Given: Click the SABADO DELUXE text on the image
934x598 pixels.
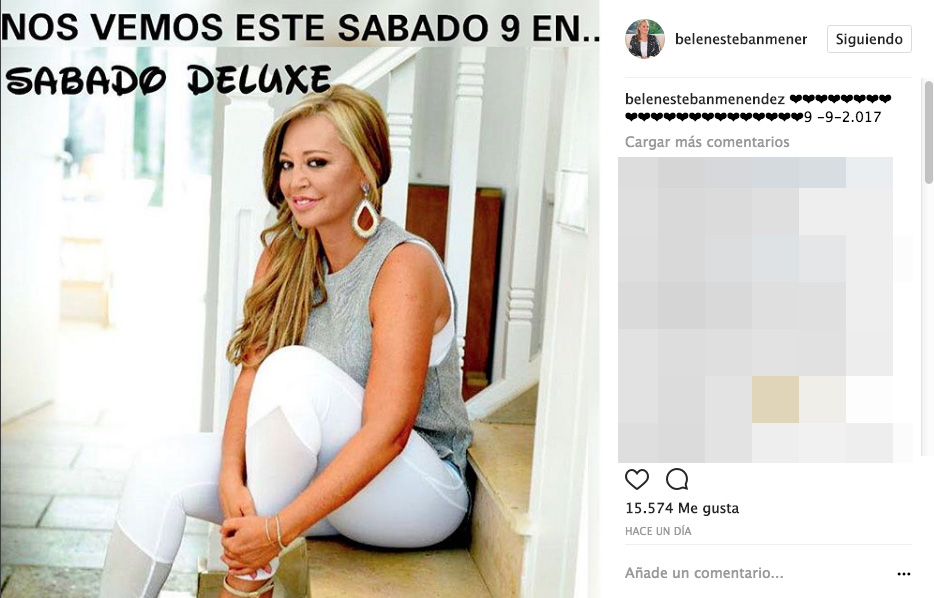Looking at the screenshot, I should pyautogui.click(x=167, y=80).
